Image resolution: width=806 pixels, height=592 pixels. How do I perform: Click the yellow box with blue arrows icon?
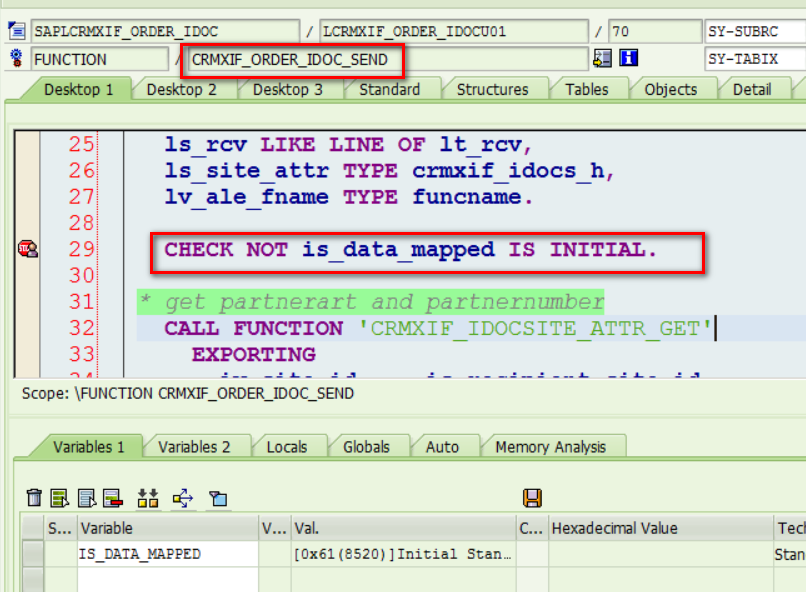point(182,498)
